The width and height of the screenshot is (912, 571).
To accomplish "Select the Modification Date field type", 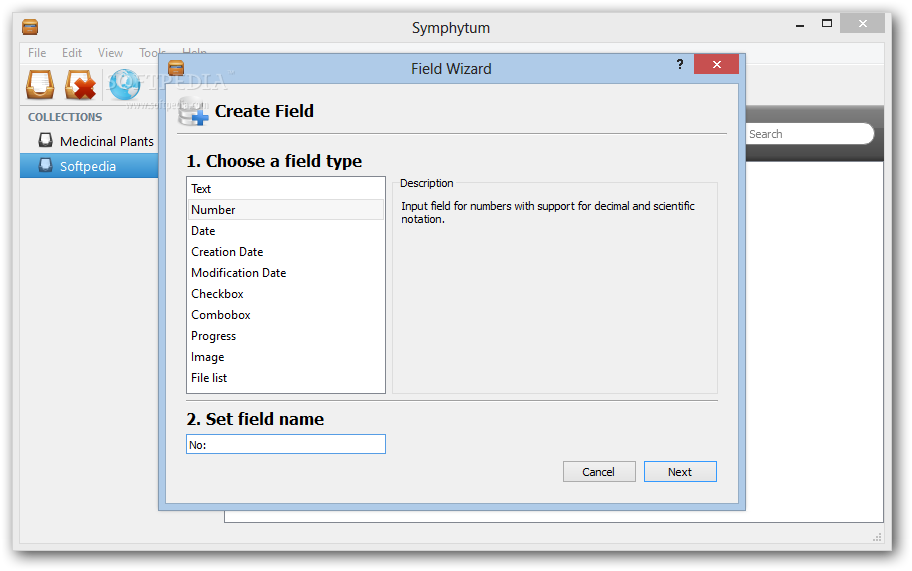I will click(286, 273).
